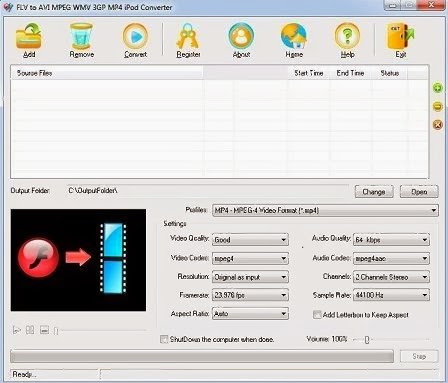Open the Register keys icon
The width and height of the screenshot is (448, 383).
tap(188, 36)
